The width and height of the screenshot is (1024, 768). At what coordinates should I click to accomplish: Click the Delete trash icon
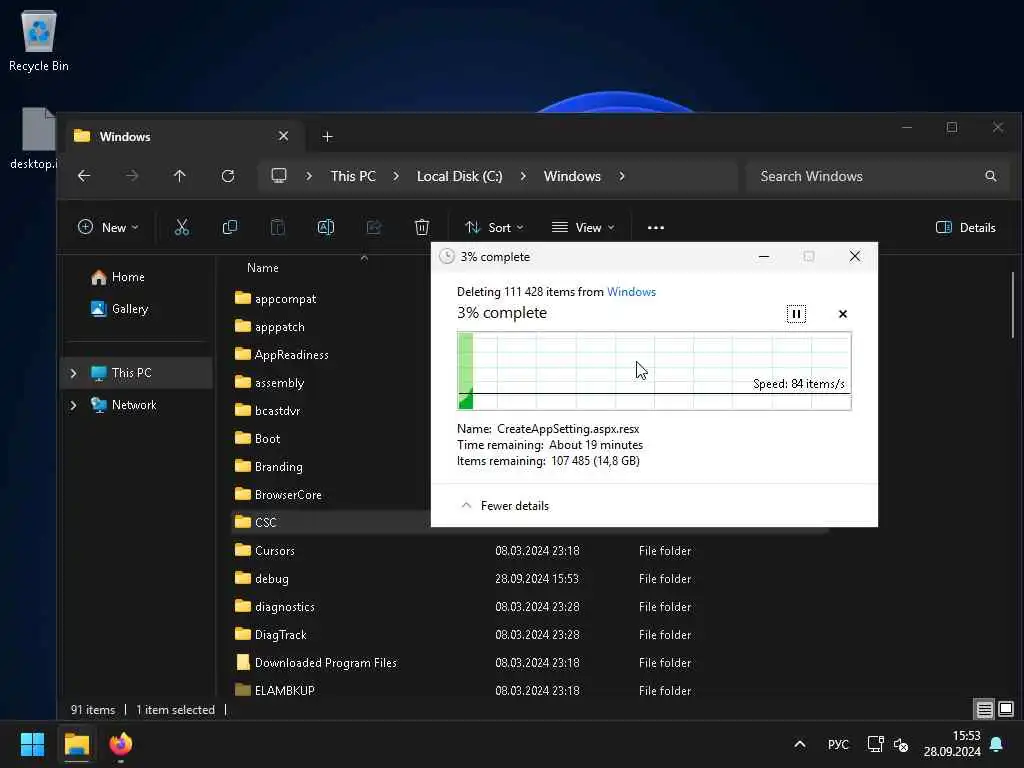(422, 227)
